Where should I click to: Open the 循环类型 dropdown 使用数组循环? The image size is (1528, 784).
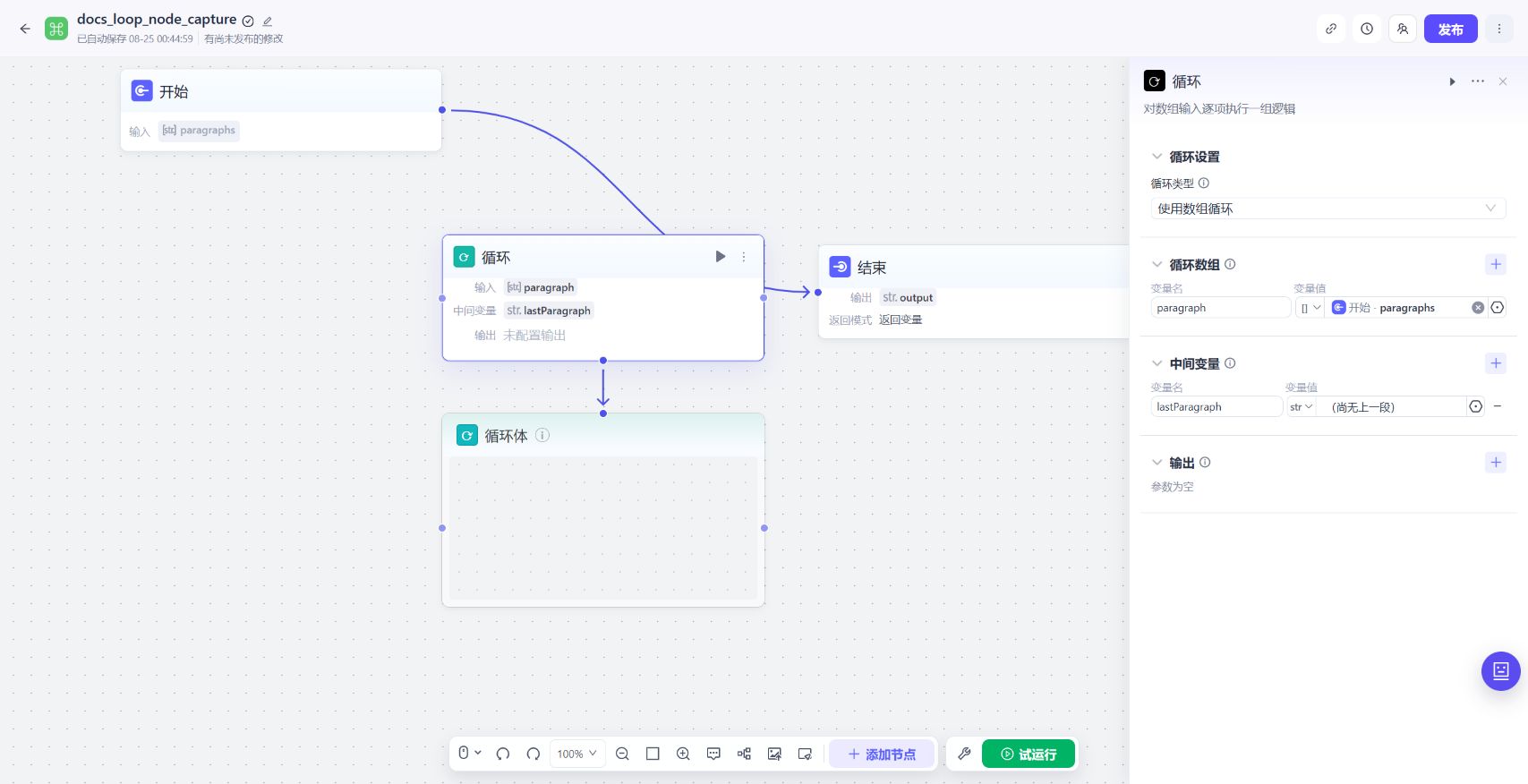point(1327,209)
